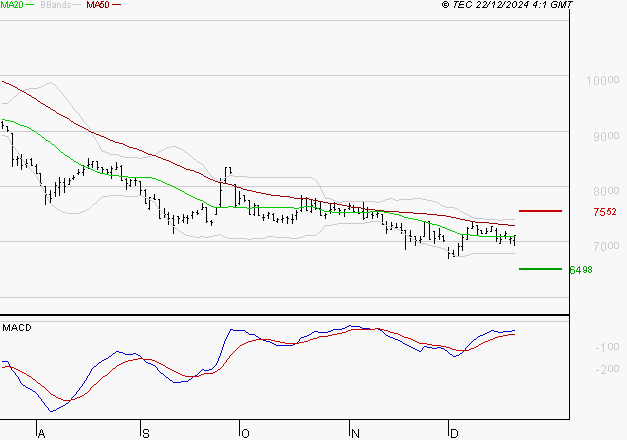Click the A month marker on time axis
The image size is (627, 440).
pos(41,434)
